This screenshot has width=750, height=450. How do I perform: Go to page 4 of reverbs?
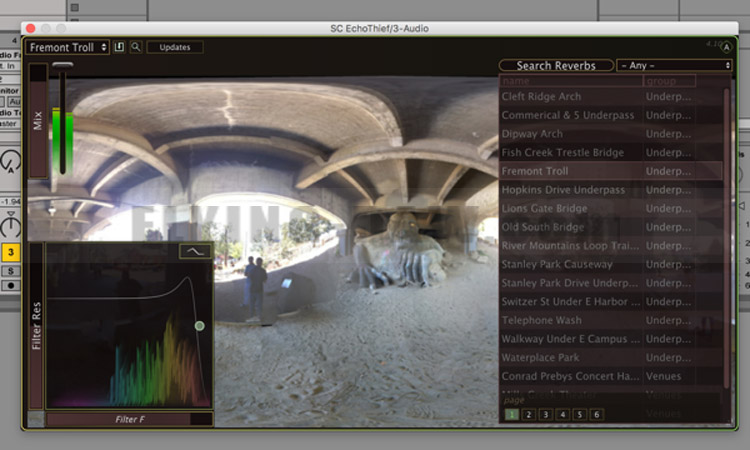(x=563, y=415)
